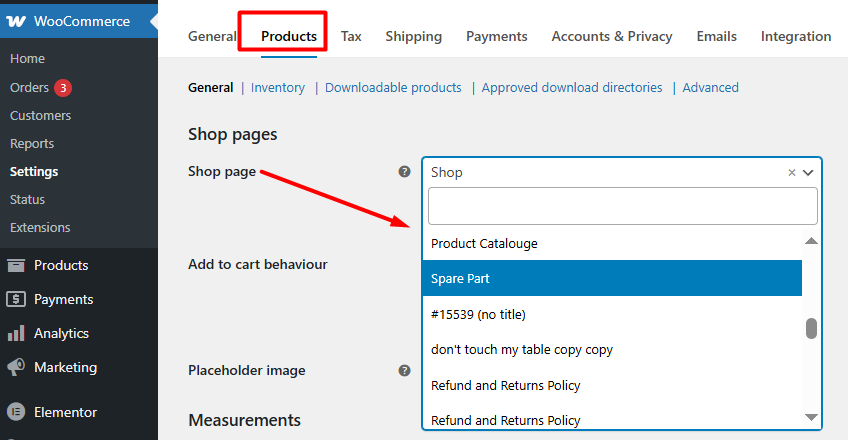Click the Payments dollar icon in sidebar
The image size is (848, 440).
pos(16,299)
